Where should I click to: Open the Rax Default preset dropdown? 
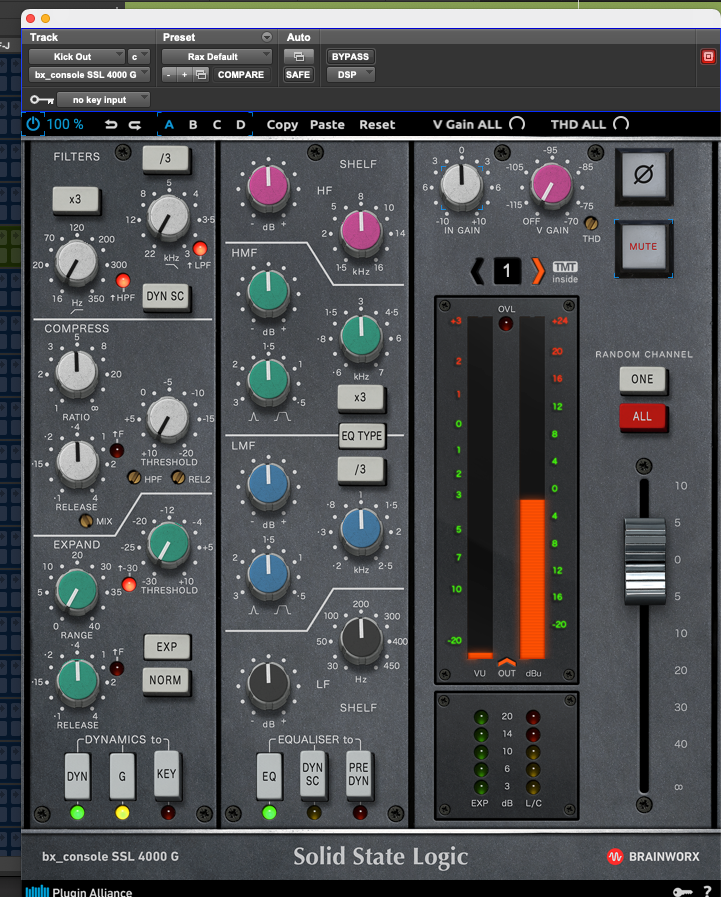click(x=217, y=57)
